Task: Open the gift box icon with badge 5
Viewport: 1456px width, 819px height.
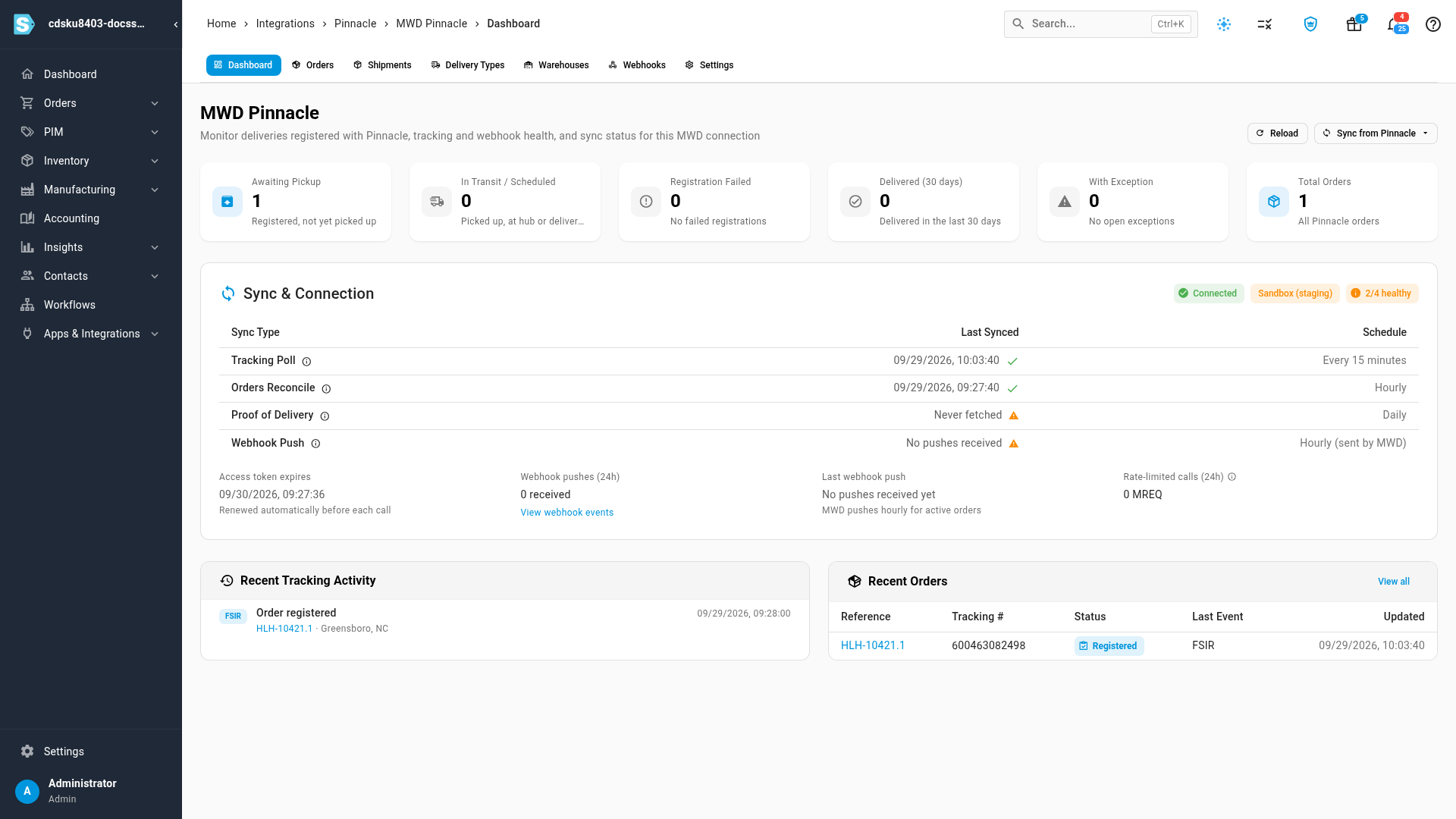Action: [x=1354, y=24]
